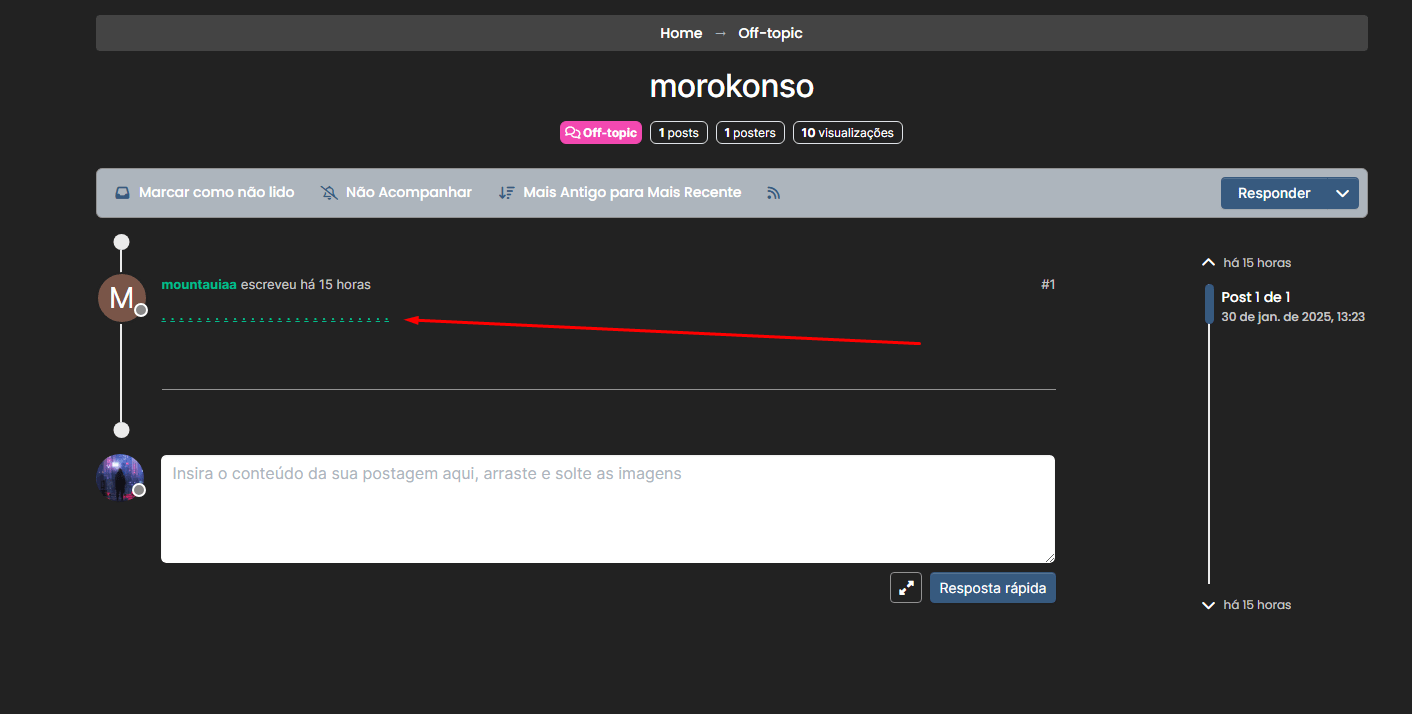Change sort order Mais Antigo para Mais Recente
Screen dimensions: 1412x714
tap(620, 192)
